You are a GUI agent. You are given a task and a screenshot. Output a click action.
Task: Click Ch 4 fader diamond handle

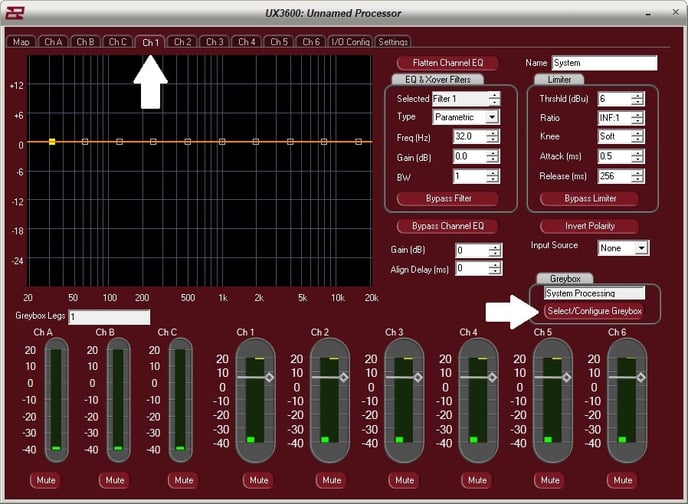coord(492,377)
